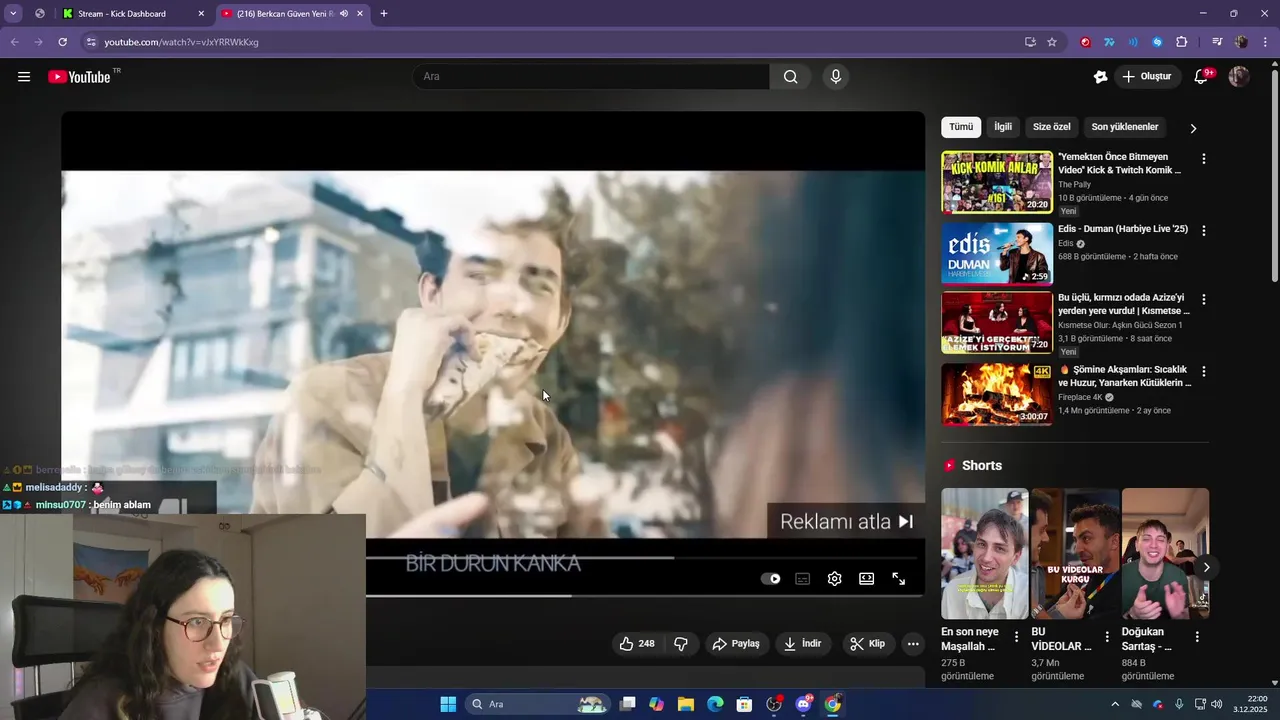Show hidden system tray icons chevron

[1115, 704]
